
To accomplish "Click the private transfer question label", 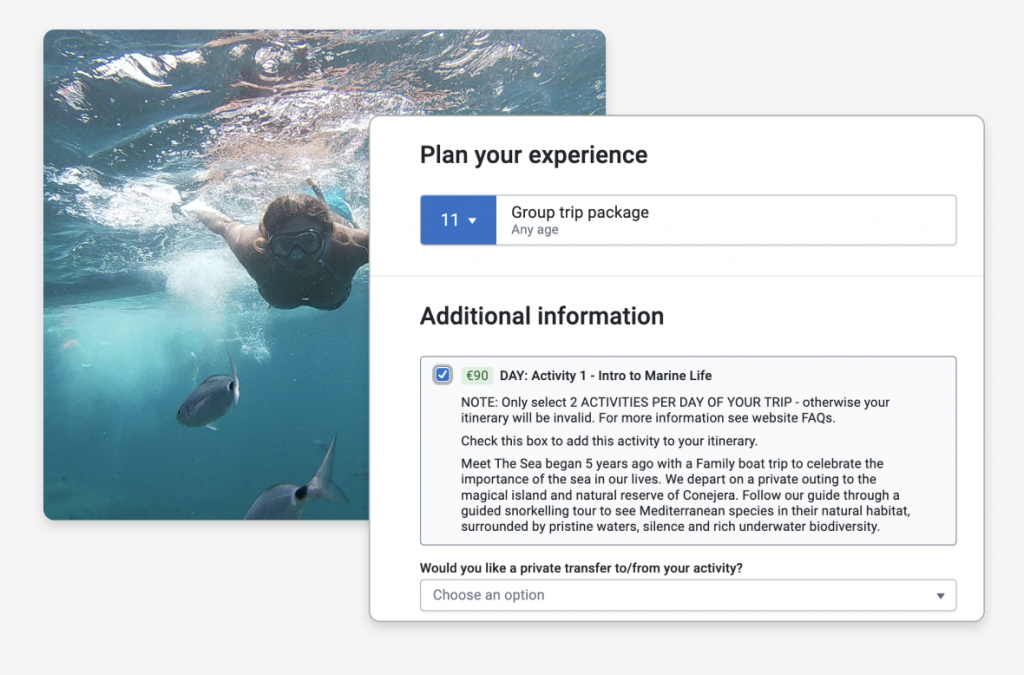I will pyautogui.click(x=581, y=568).
